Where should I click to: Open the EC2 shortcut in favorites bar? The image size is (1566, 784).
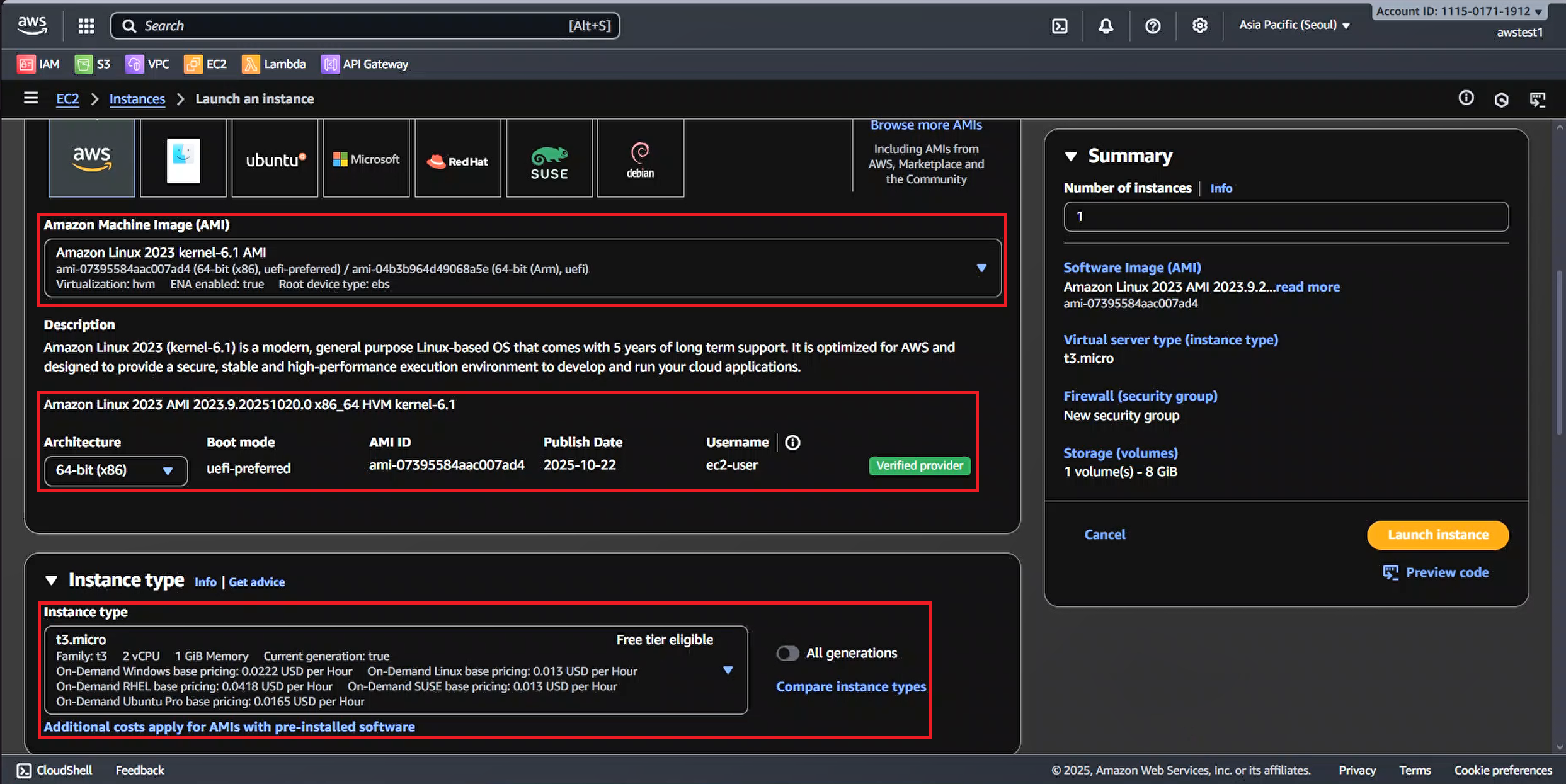[x=205, y=64]
